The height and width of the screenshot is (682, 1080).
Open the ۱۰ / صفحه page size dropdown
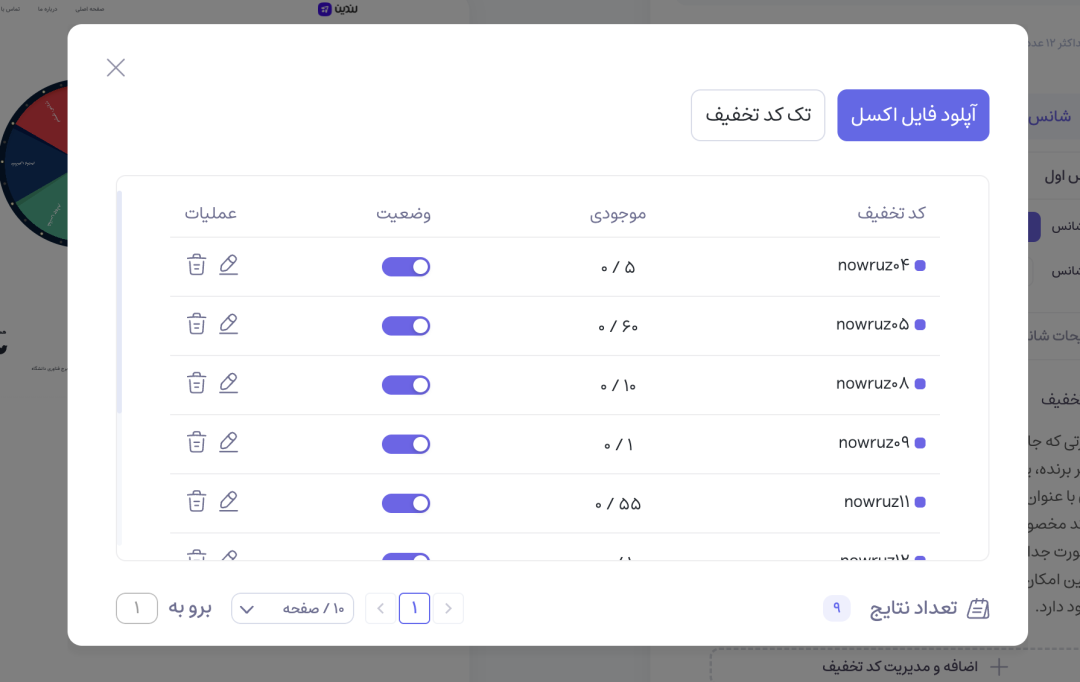292,608
